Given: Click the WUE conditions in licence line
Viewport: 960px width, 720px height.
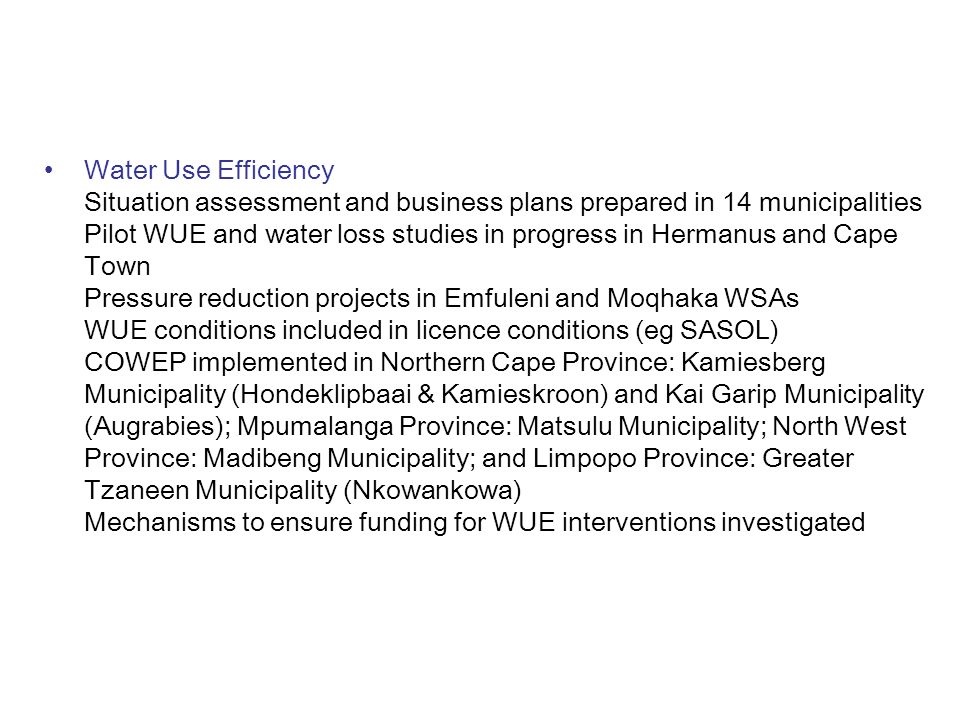Looking at the screenshot, I should tap(431, 330).
